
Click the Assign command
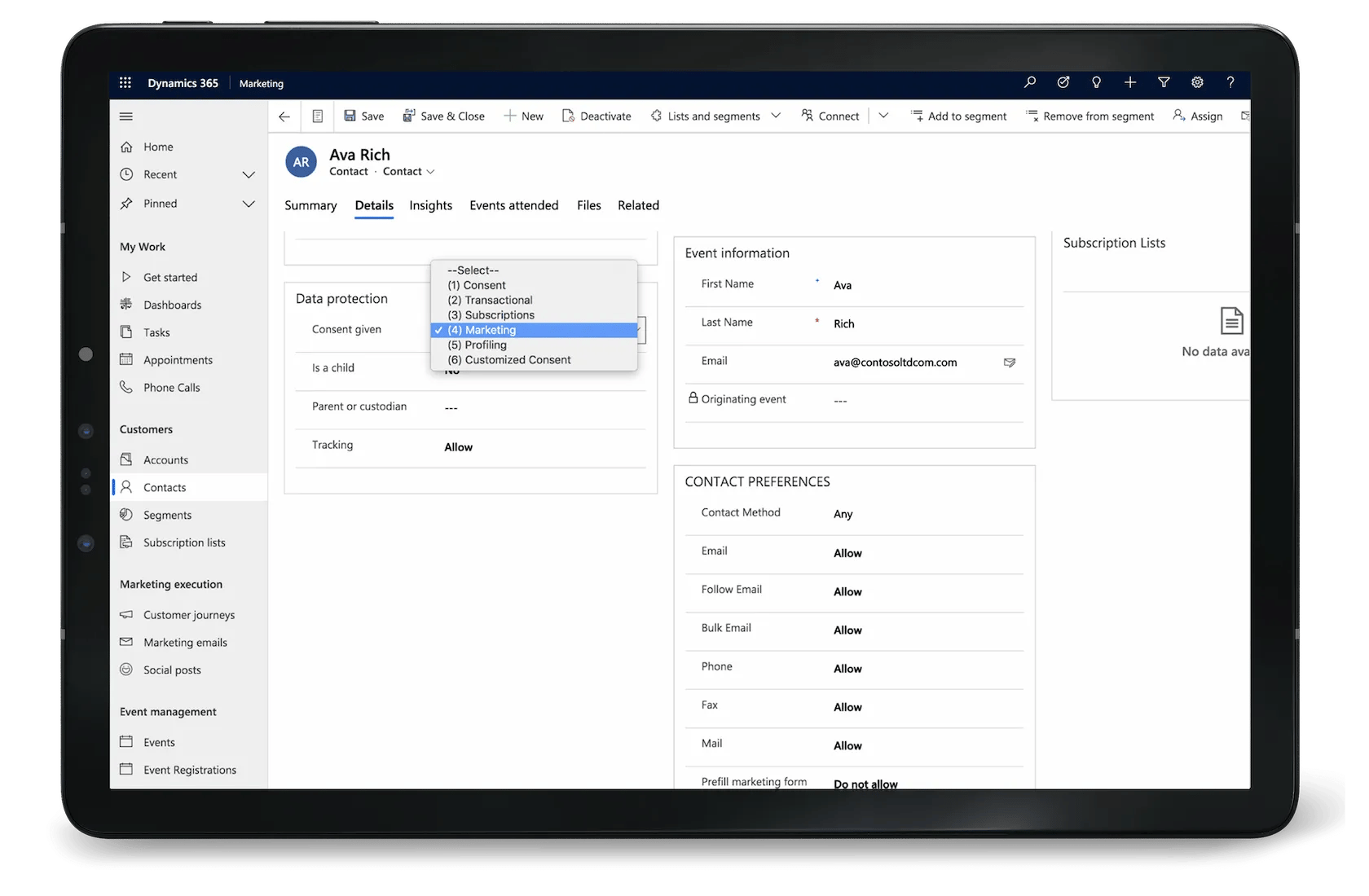pos(1197,116)
